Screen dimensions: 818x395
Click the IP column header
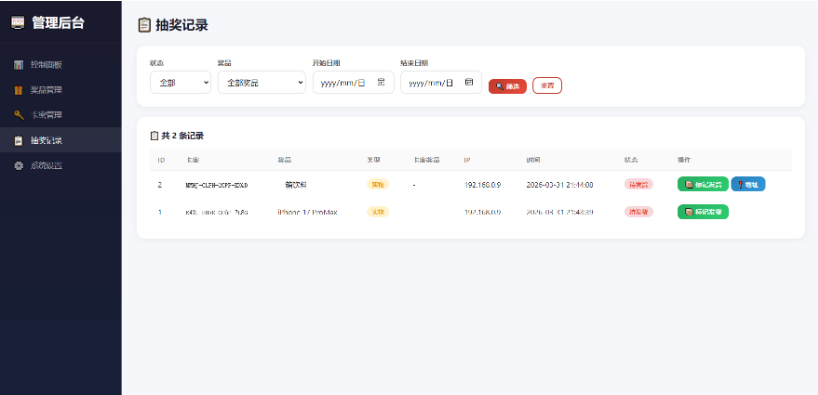click(x=466, y=160)
